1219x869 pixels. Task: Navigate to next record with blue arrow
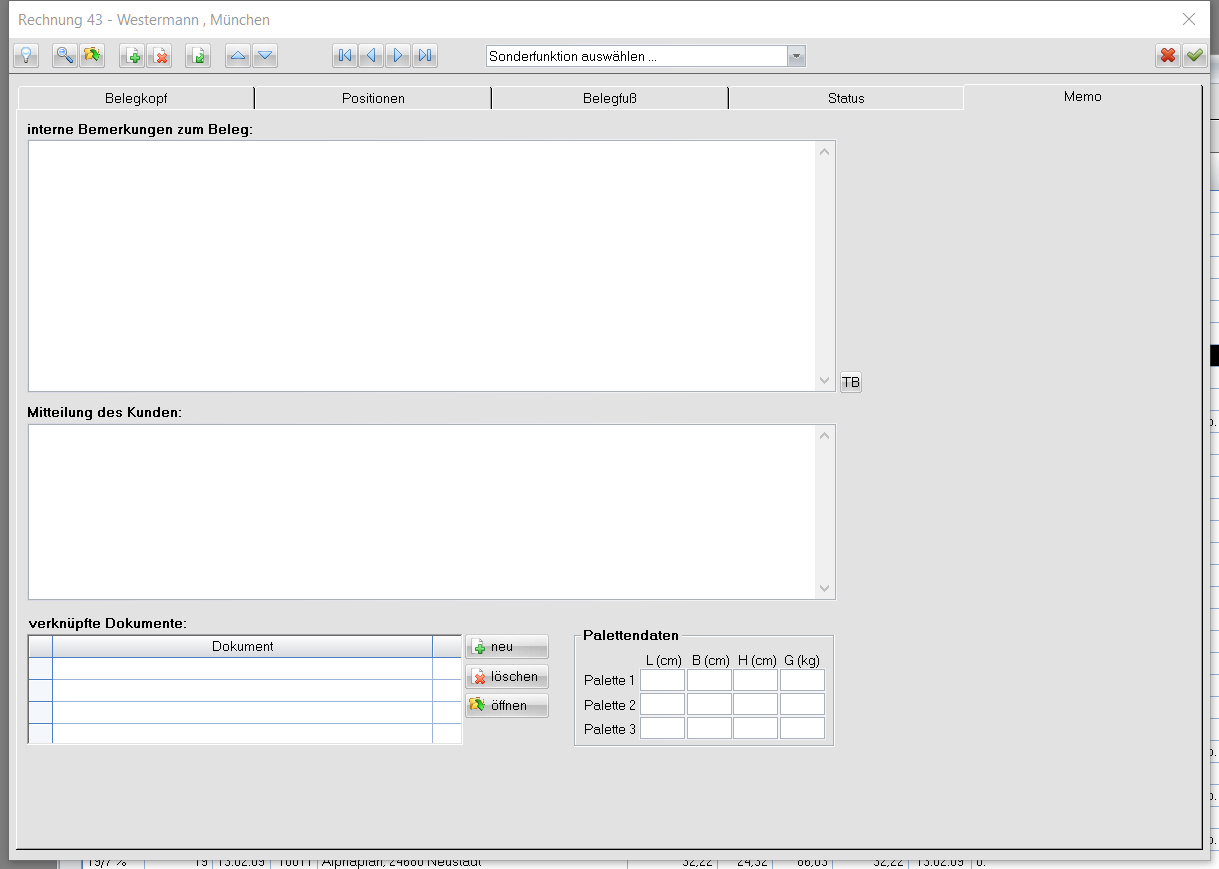pyautogui.click(x=397, y=56)
